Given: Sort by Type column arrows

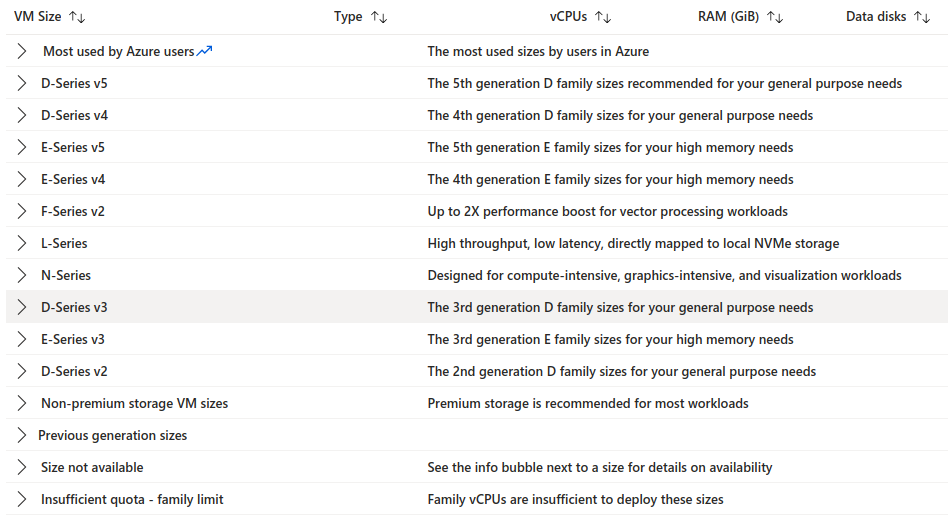Looking at the screenshot, I should [x=378, y=17].
